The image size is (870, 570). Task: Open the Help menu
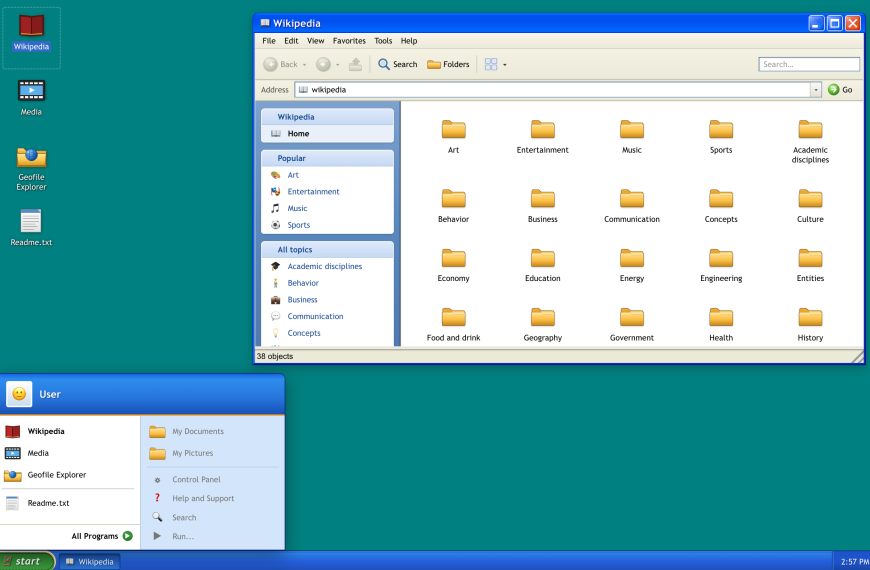(x=409, y=41)
